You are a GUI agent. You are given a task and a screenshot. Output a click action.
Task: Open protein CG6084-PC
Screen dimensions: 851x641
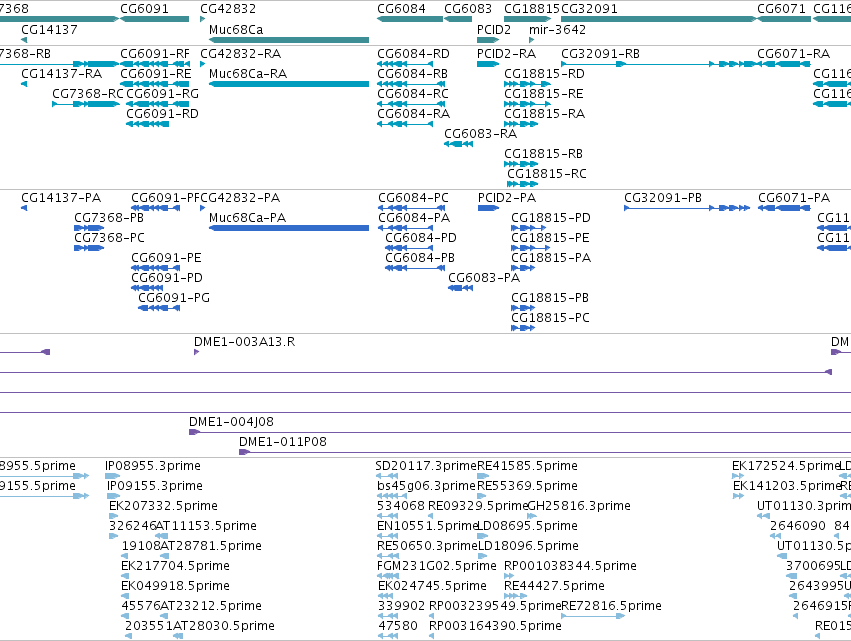click(414, 198)
